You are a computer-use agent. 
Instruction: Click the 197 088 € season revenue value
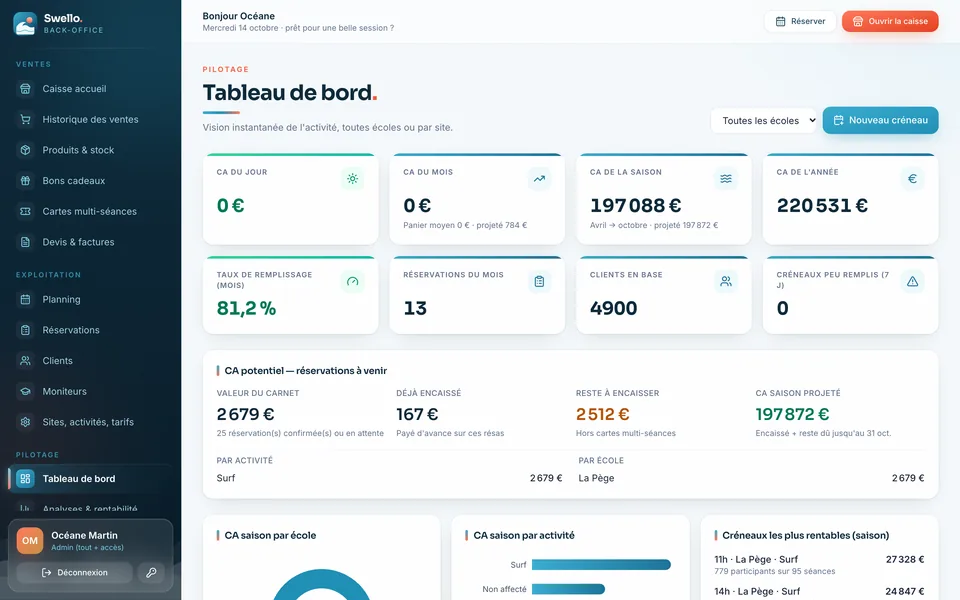(x=636, y=205)
